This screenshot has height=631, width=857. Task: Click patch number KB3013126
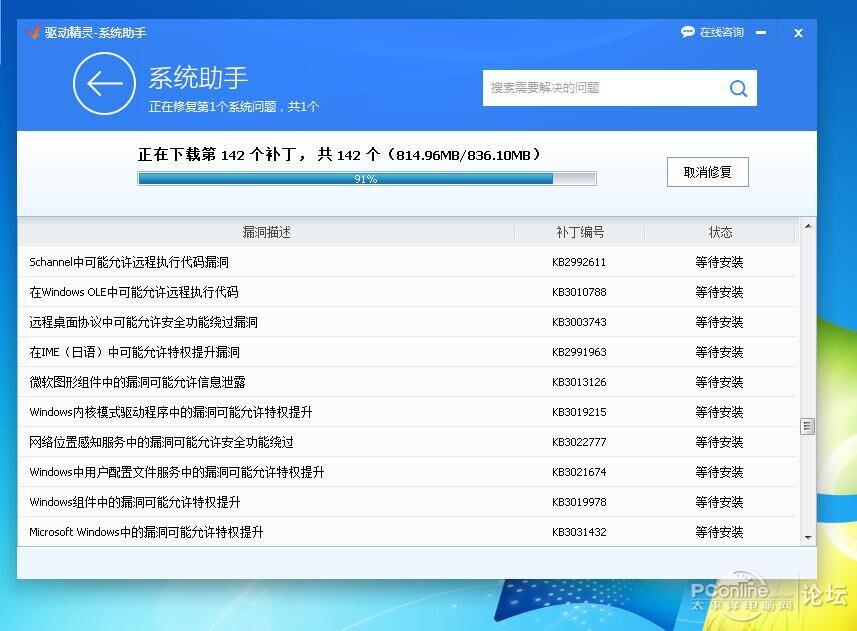tap(579, 382)
